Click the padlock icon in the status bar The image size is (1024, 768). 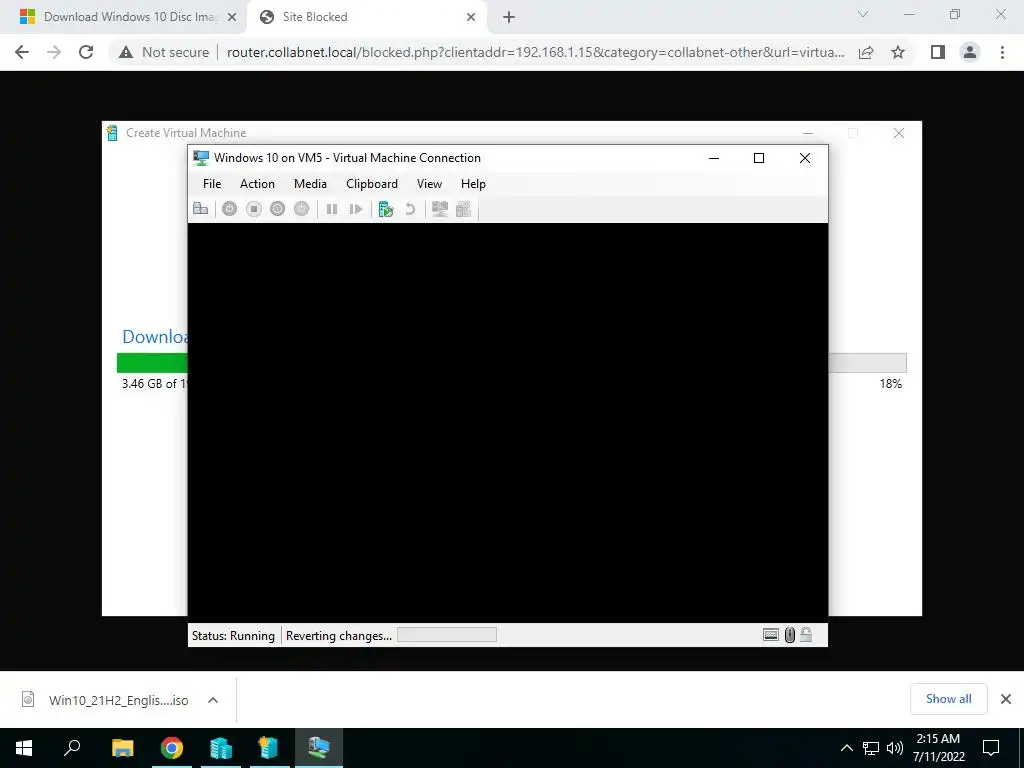(x=807, y=635)
